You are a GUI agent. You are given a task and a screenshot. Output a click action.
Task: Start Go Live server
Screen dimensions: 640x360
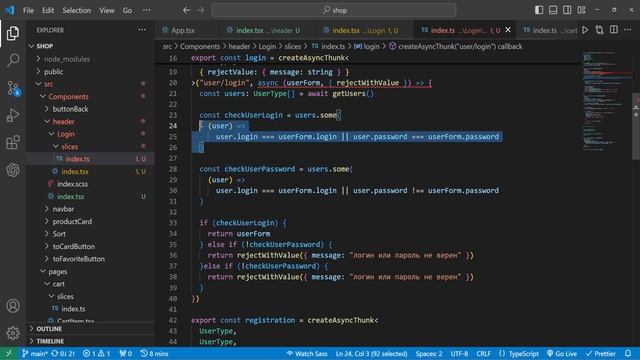pyautogui.click(x=562, y=353)
